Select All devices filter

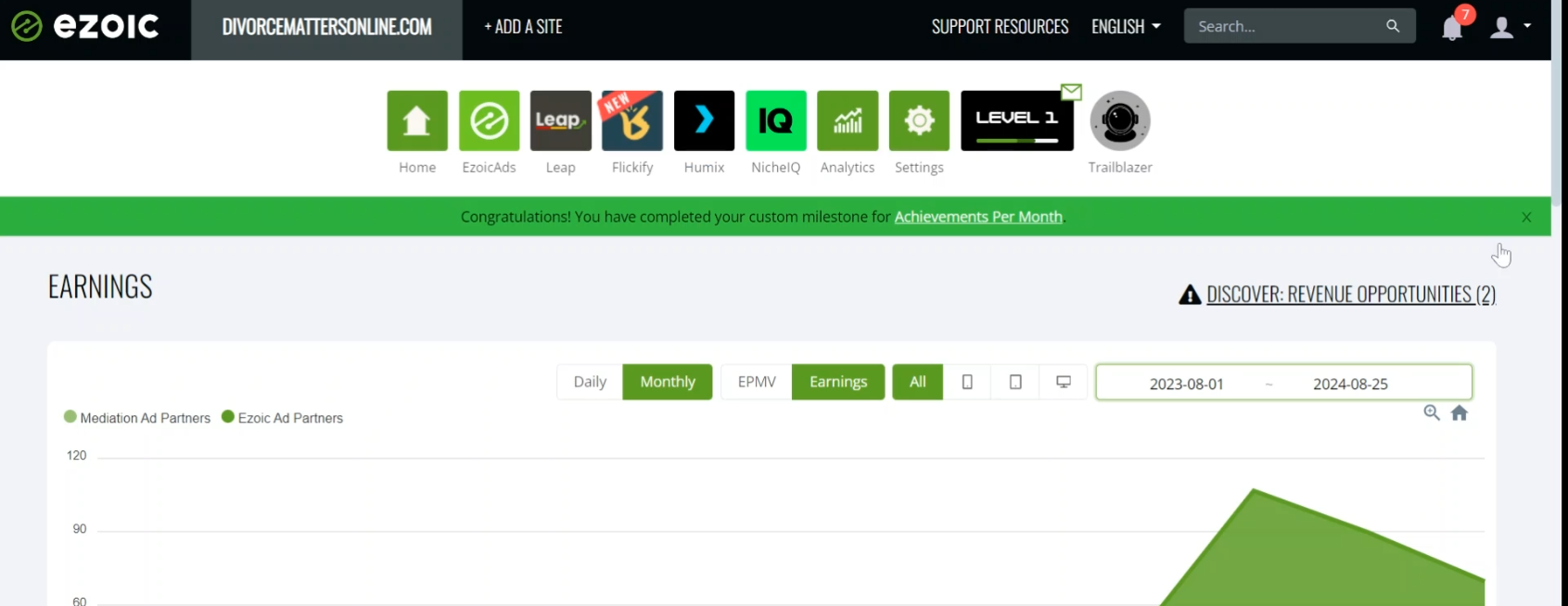tap(918, 382)
